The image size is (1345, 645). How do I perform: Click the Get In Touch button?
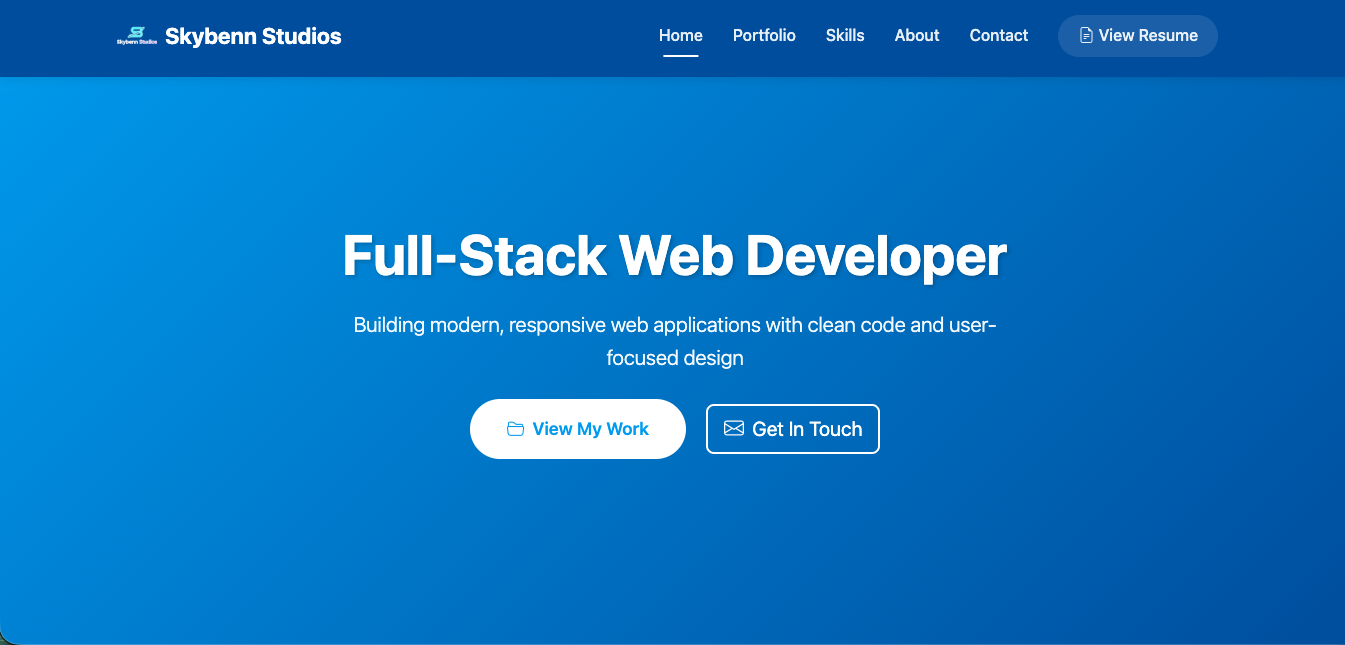(793, 428)
